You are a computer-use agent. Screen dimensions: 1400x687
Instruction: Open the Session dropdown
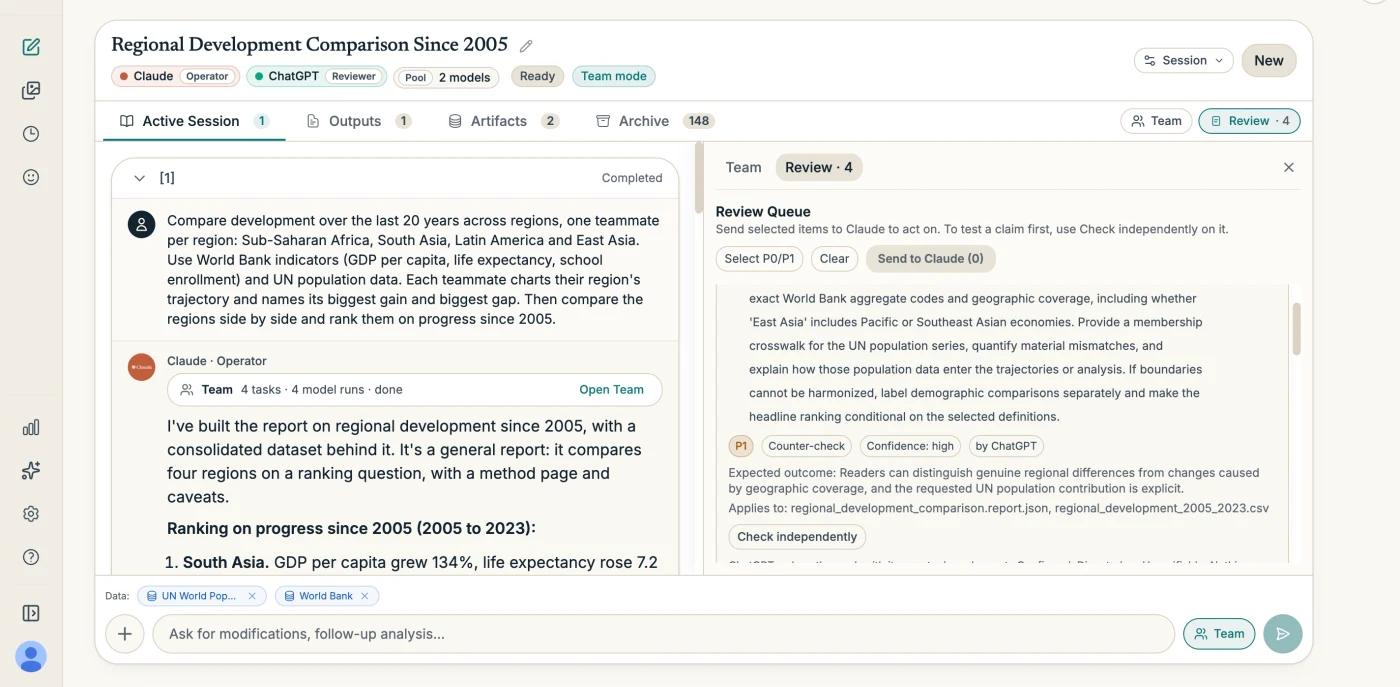pyautogui.click(x=1184, y=61)
